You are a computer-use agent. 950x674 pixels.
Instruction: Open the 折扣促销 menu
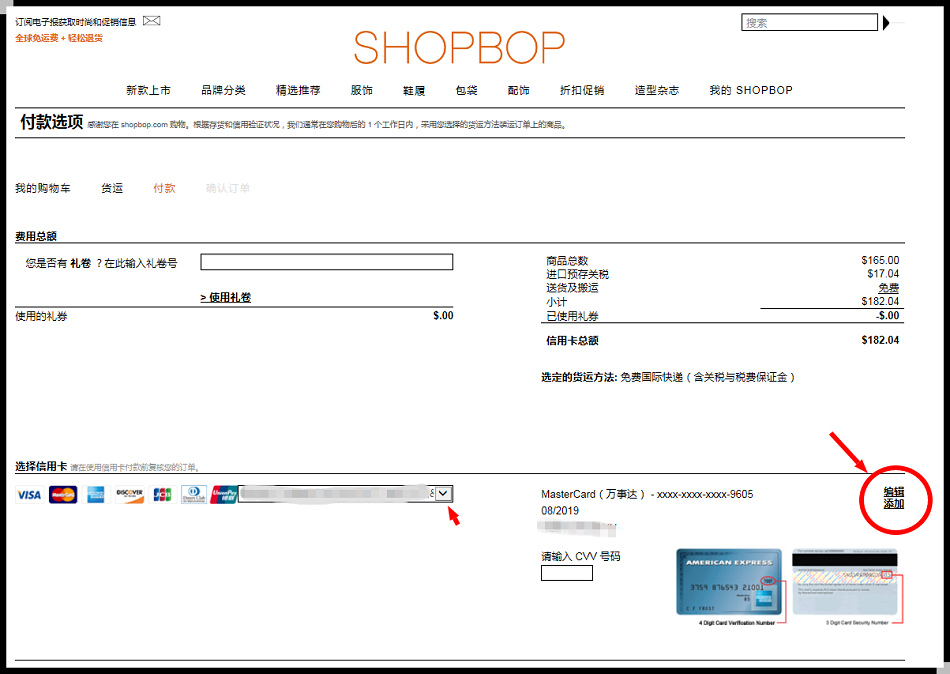click(582, 90)
